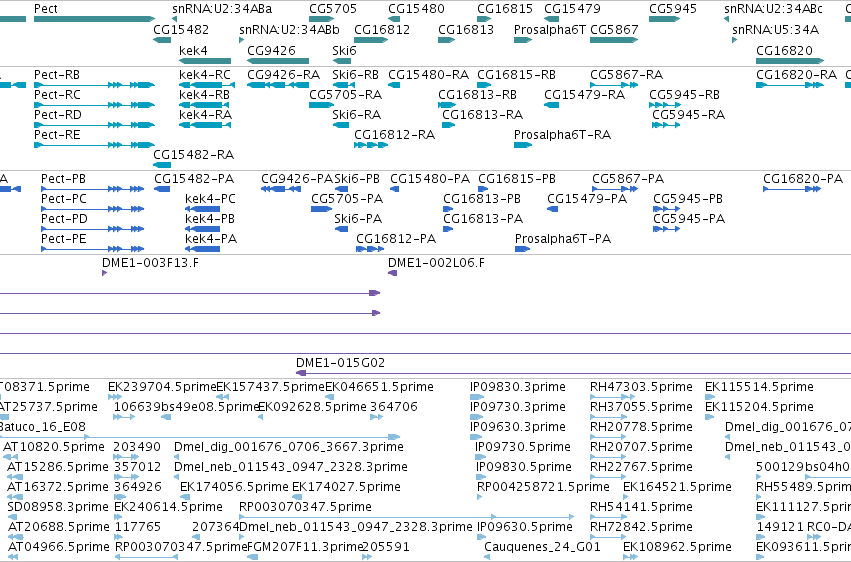Click the snRNA:U2:34ABa gene label
851x562 pixels.
pyautogui.click(x=222, y=9)
